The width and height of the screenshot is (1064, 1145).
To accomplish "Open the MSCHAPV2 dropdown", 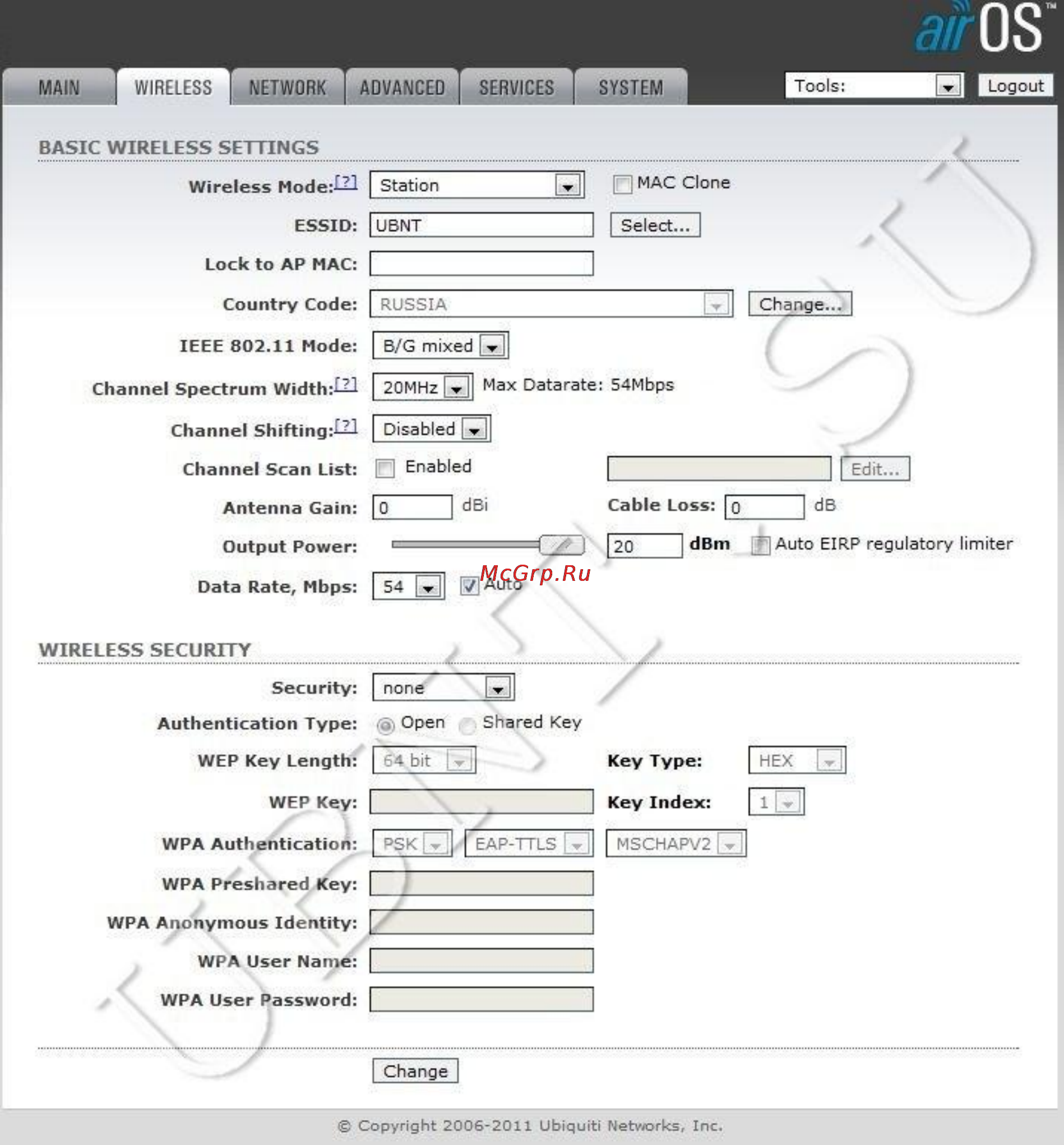I will tap(676, 844).
